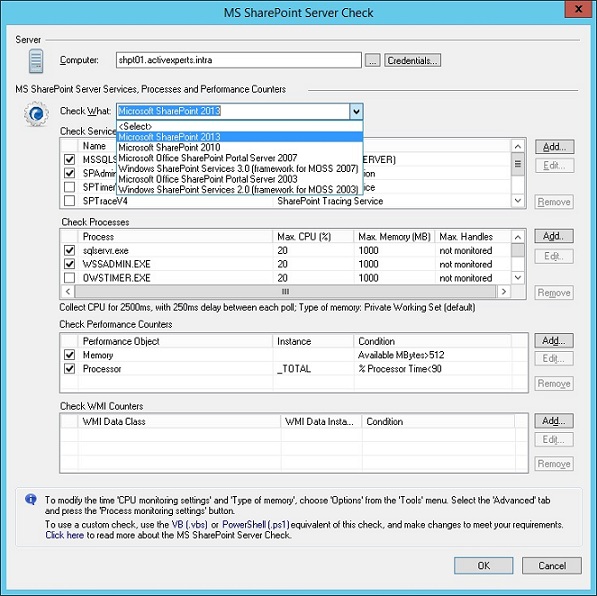597x596 pixels.
Task: Toggle the Memory performance counter checkbox
Action: [x=69, y=355]
